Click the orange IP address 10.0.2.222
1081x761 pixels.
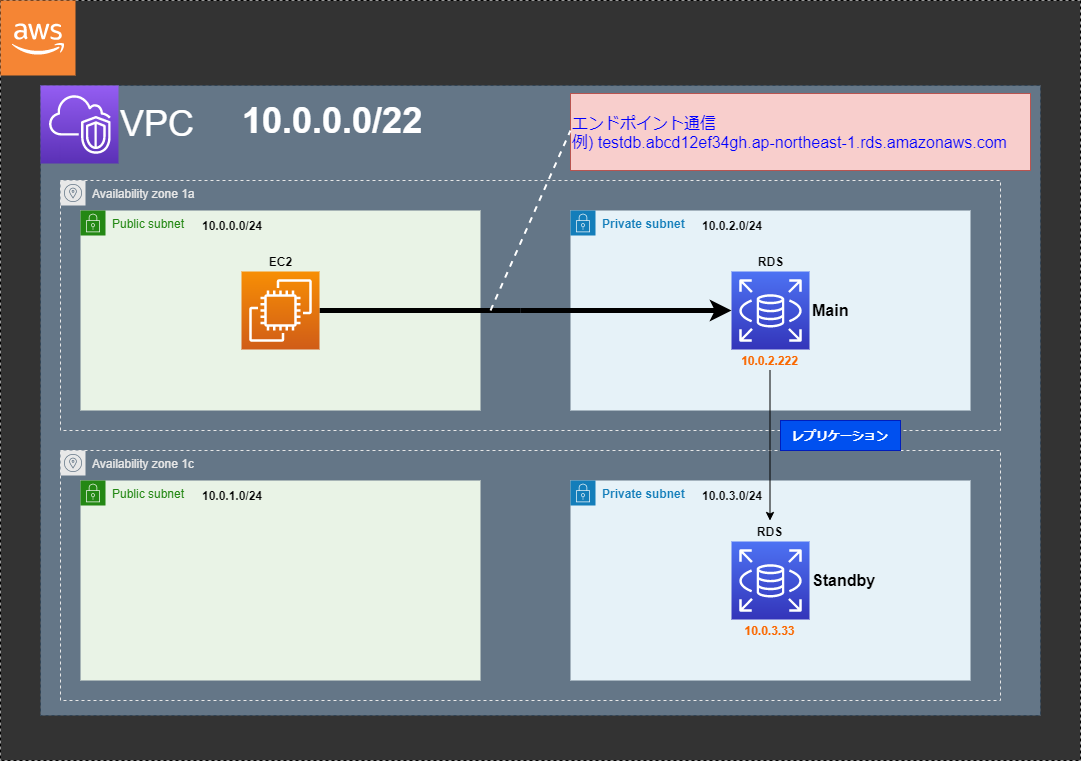pyautogui.click(x=769, y=361)
